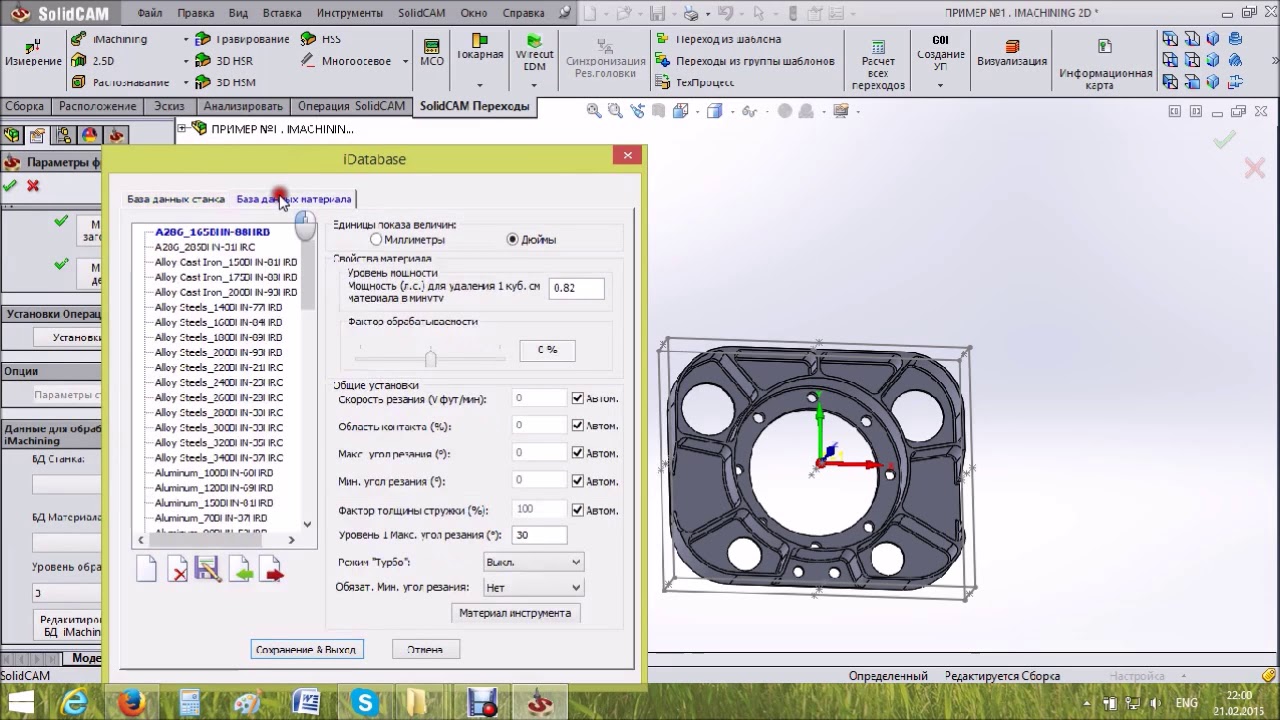
Task: Toggle Автом. checkbox for Область контакта
Action: (x=577, y=426)
